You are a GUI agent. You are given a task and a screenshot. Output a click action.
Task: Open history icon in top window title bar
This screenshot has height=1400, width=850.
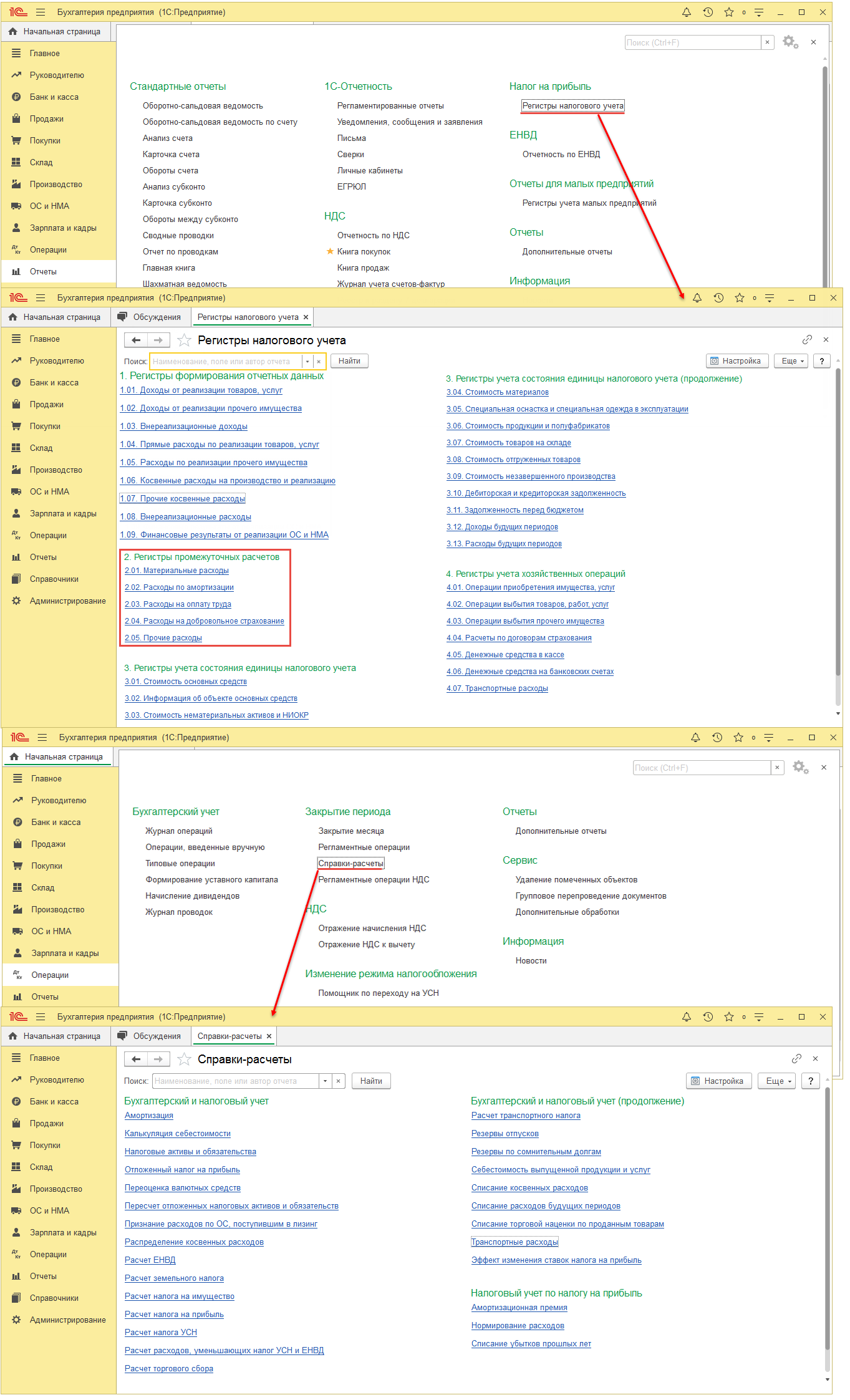708,12
